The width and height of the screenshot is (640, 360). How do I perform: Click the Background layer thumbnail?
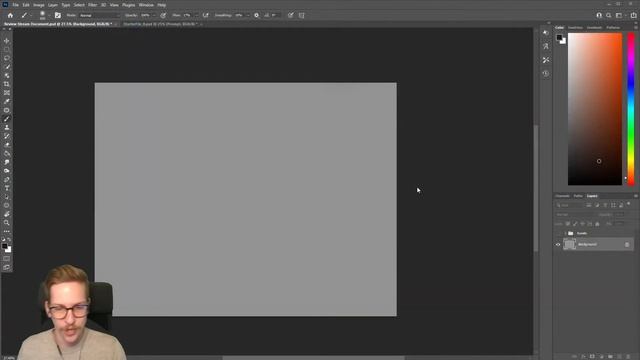tap(569, 244)
